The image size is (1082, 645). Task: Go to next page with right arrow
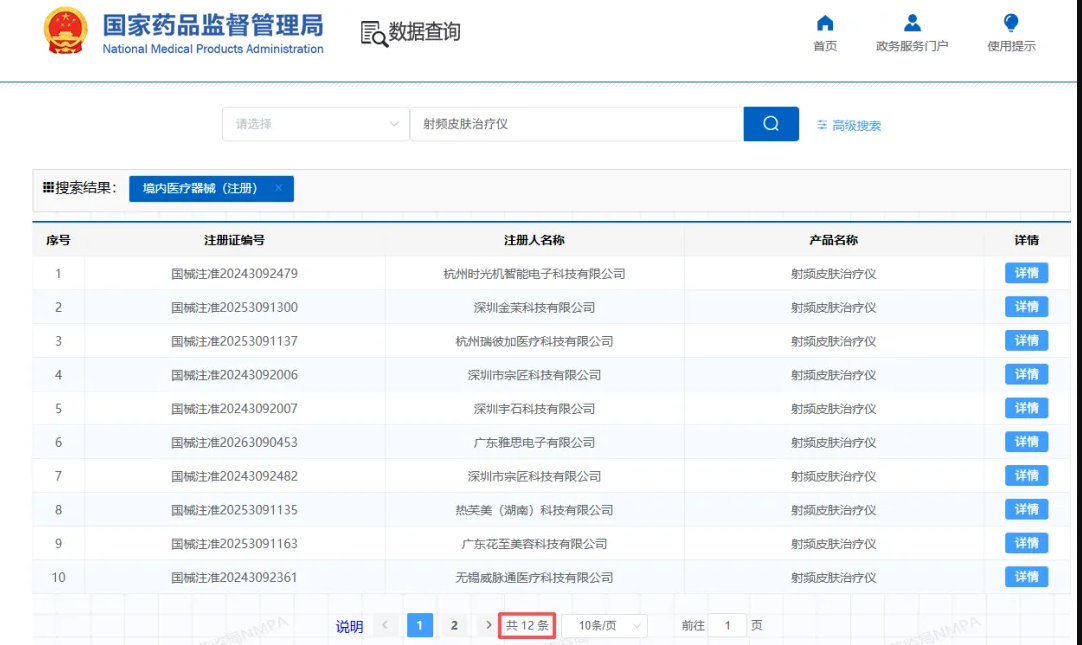(x=488, y=626)
